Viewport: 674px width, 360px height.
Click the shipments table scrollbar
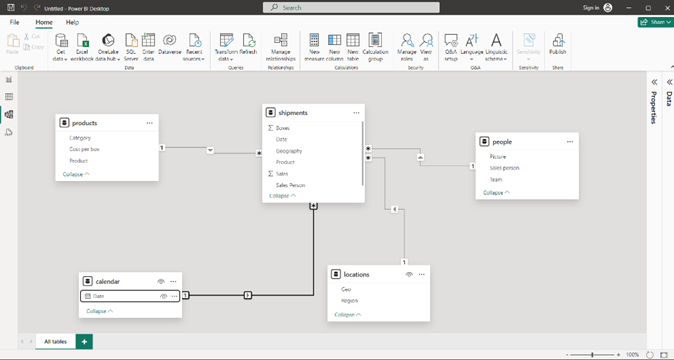(x=362, y=153)
